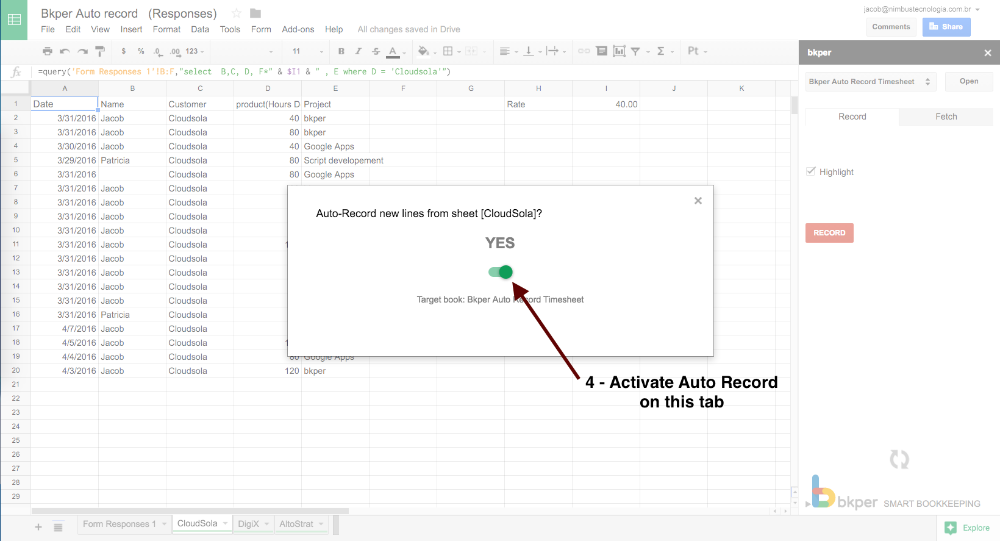The height and width of the screenshot is (541, 1000).
Task: Close the Auto-Record dialog
Action: tap(698, 201)
